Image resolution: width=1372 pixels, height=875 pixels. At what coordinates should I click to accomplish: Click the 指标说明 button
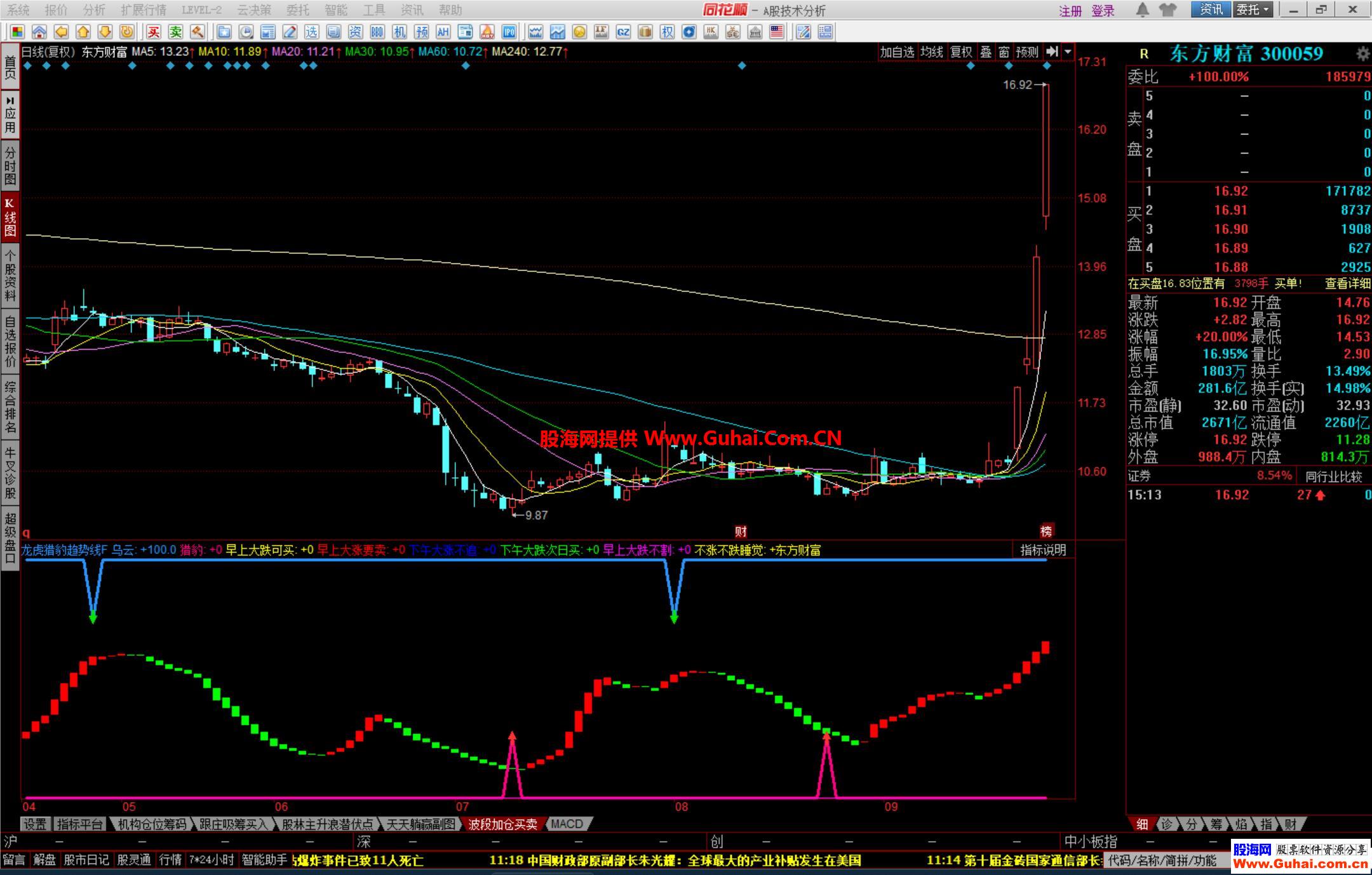1043,550
